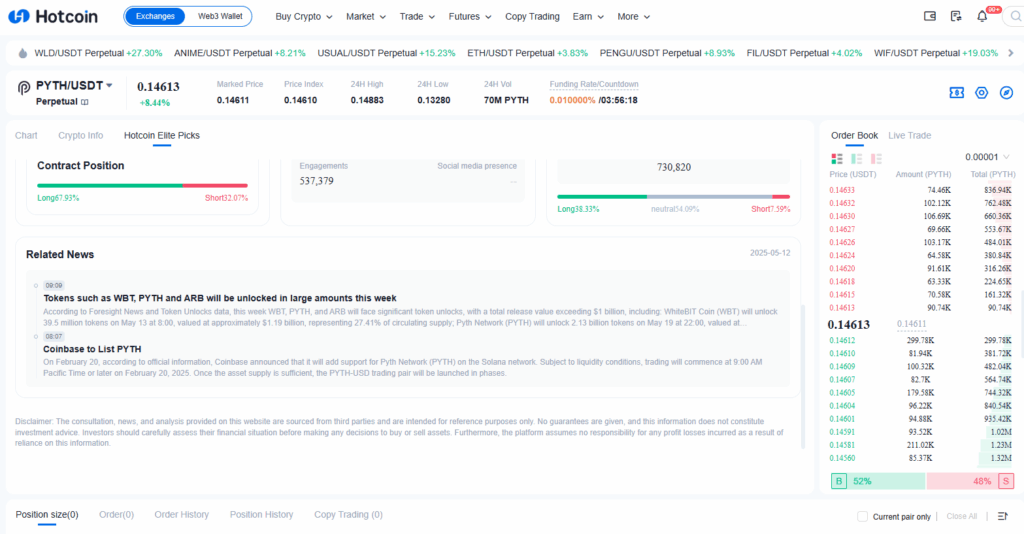Click the main content vertical scrollbar
1024x534 pixels.
(803, 379)
